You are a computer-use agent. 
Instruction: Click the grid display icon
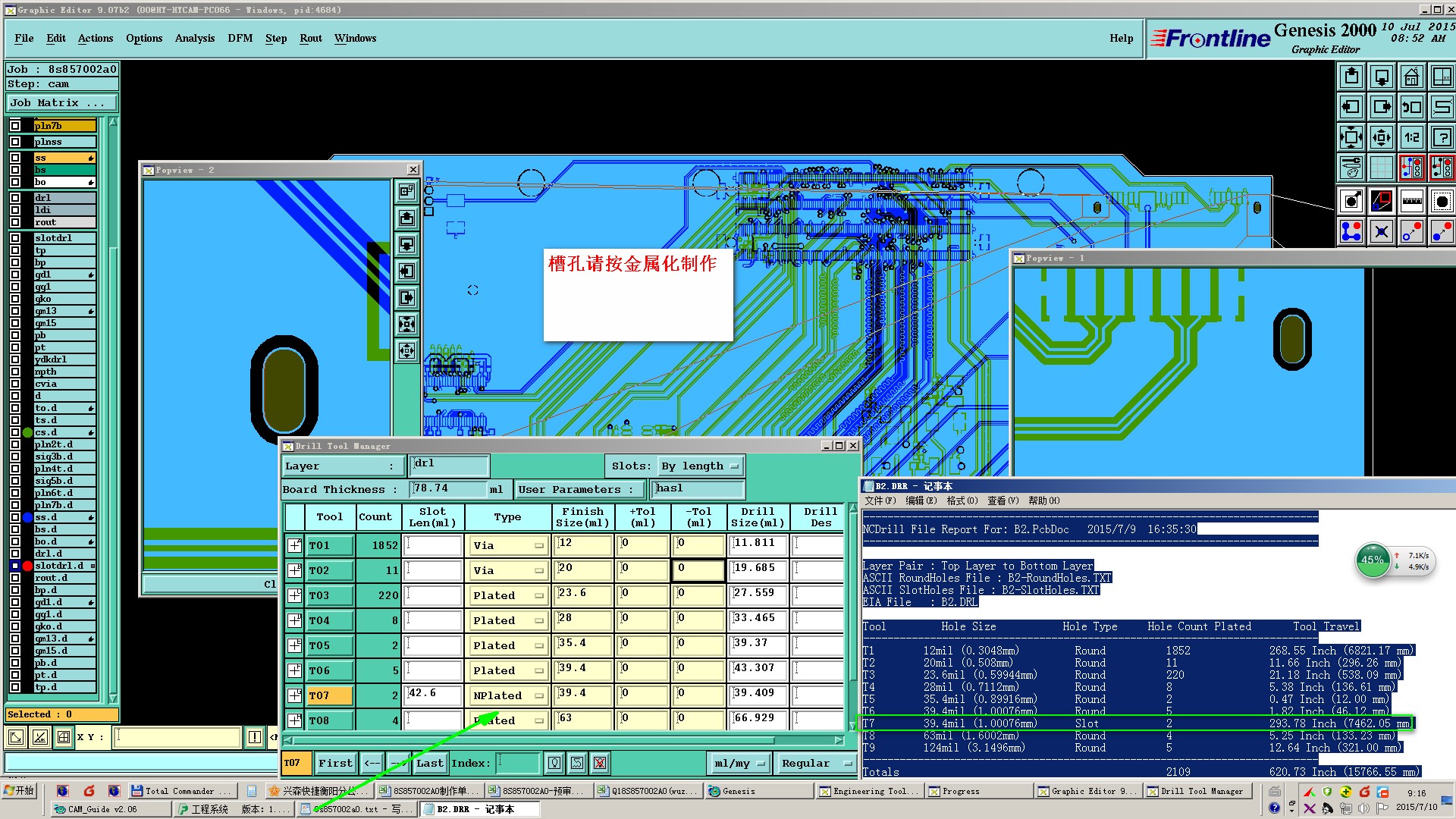coord(1381,168)
